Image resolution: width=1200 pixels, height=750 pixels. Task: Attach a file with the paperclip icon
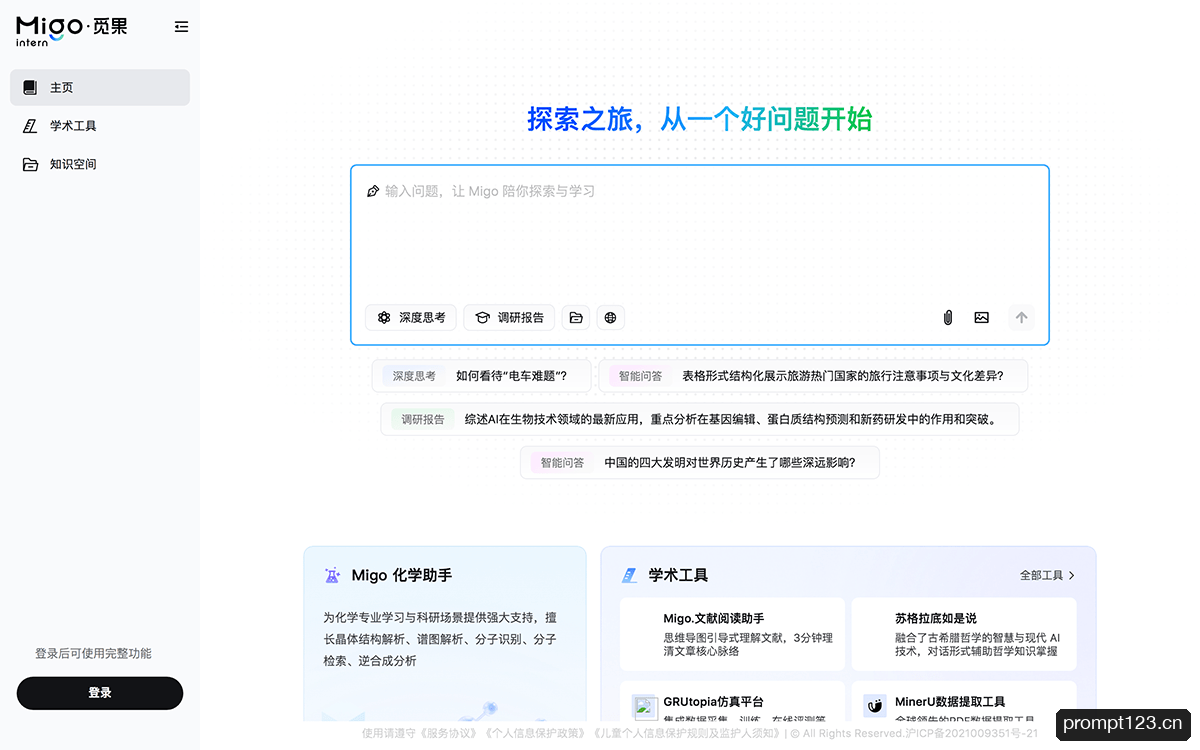click(947, 317)
